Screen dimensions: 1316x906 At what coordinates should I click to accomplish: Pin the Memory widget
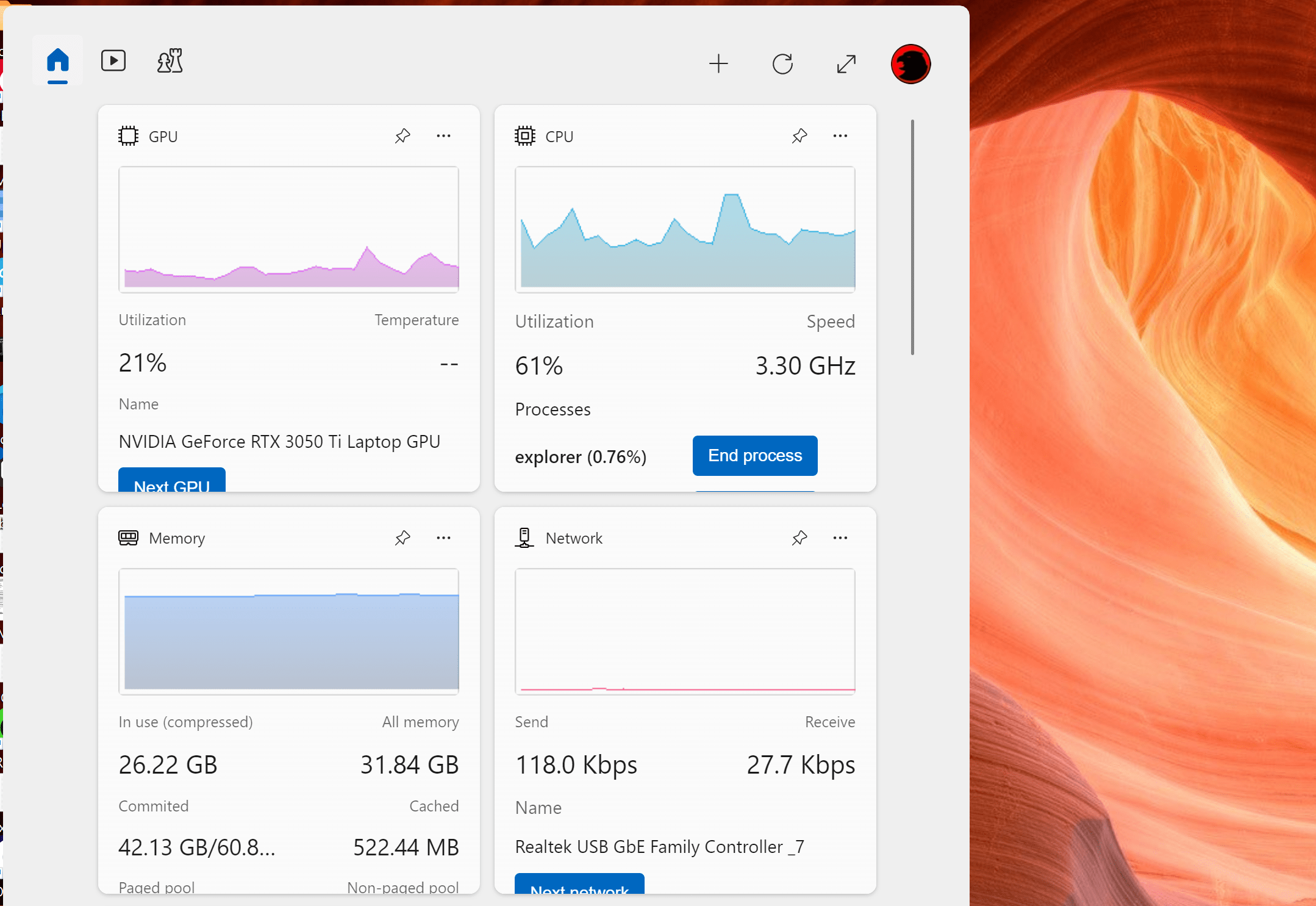pos(402,537)
